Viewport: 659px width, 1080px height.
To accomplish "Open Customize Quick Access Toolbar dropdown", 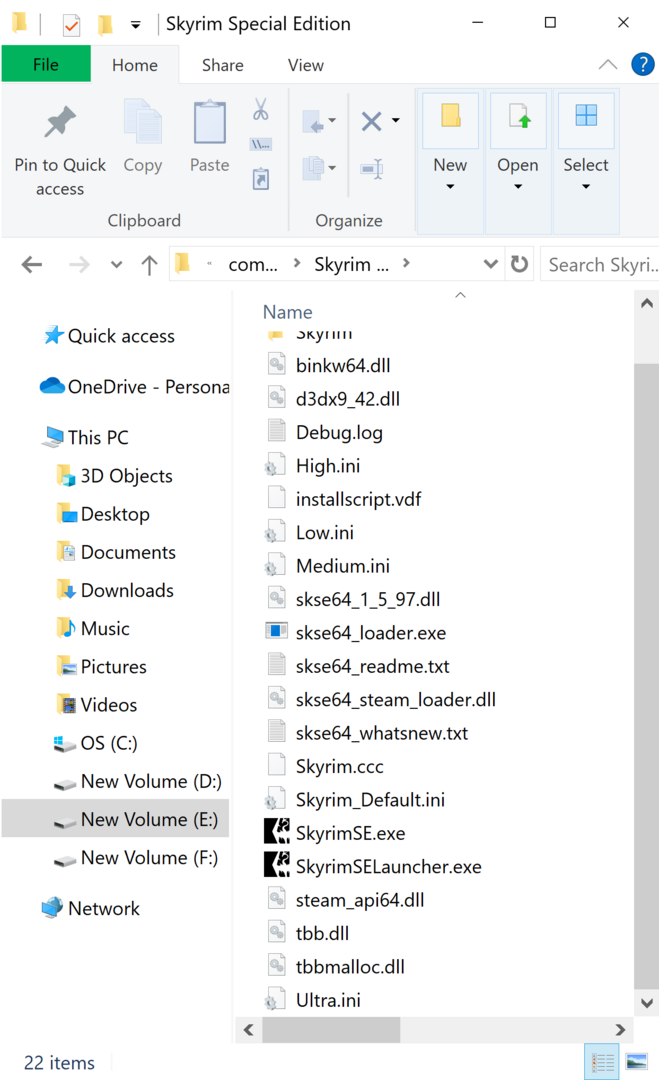I will pos(136,25).
